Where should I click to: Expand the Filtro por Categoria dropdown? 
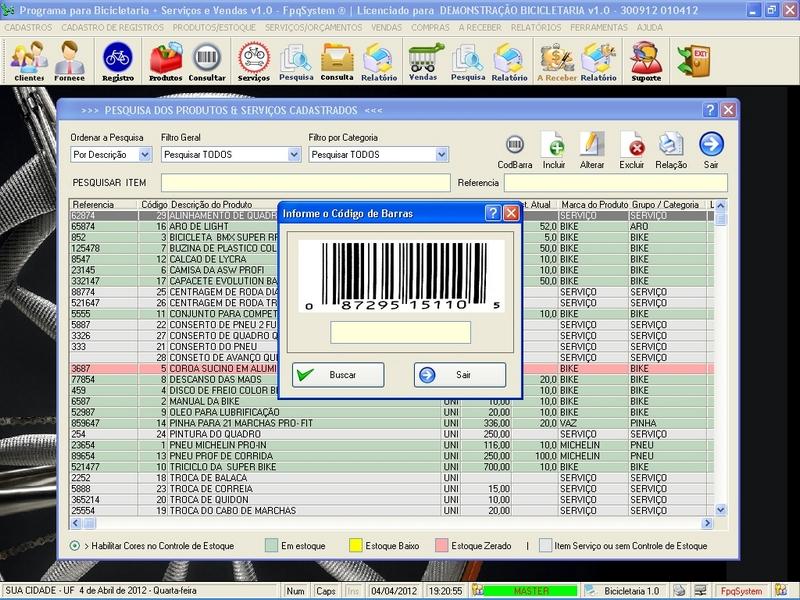coord(441,155)
